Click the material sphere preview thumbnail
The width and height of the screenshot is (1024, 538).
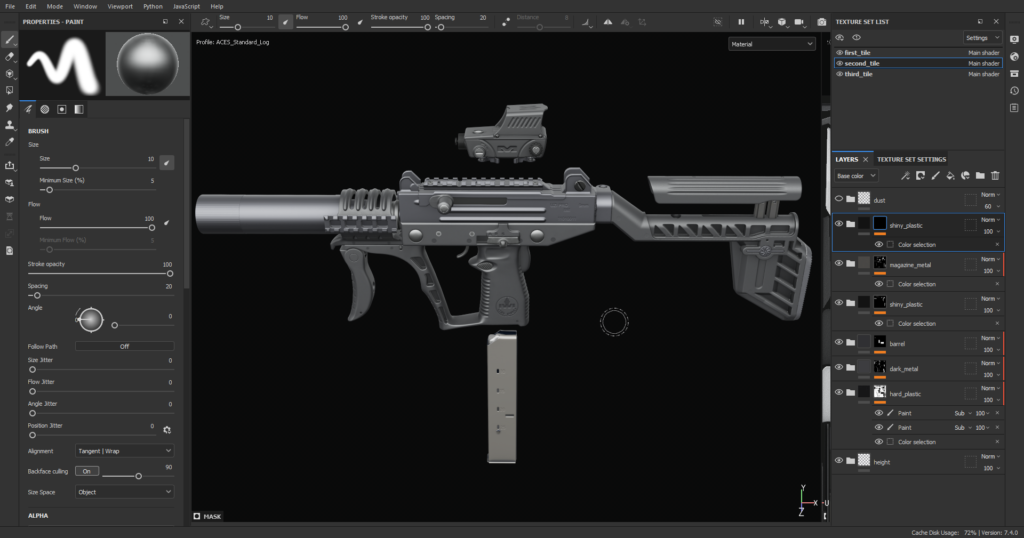pyautogui.click(x=148, y=64)
